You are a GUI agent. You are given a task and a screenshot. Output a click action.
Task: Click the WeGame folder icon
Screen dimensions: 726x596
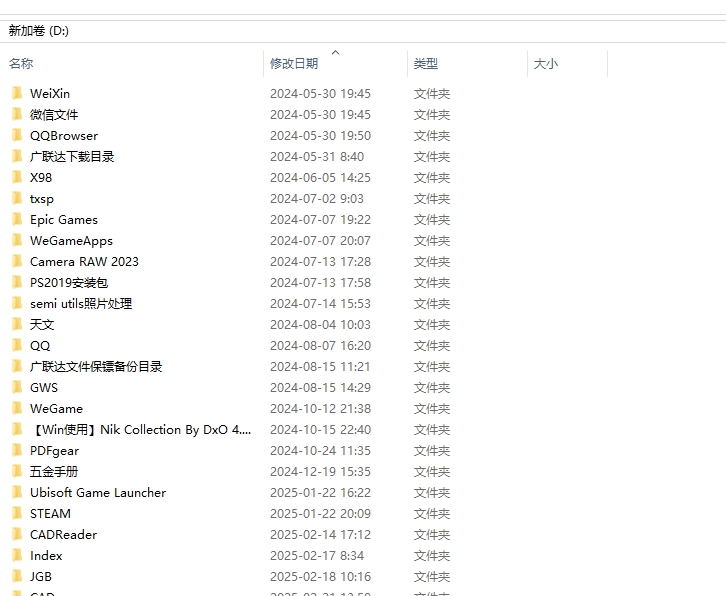pyautogui.click(x=17, y=408)
